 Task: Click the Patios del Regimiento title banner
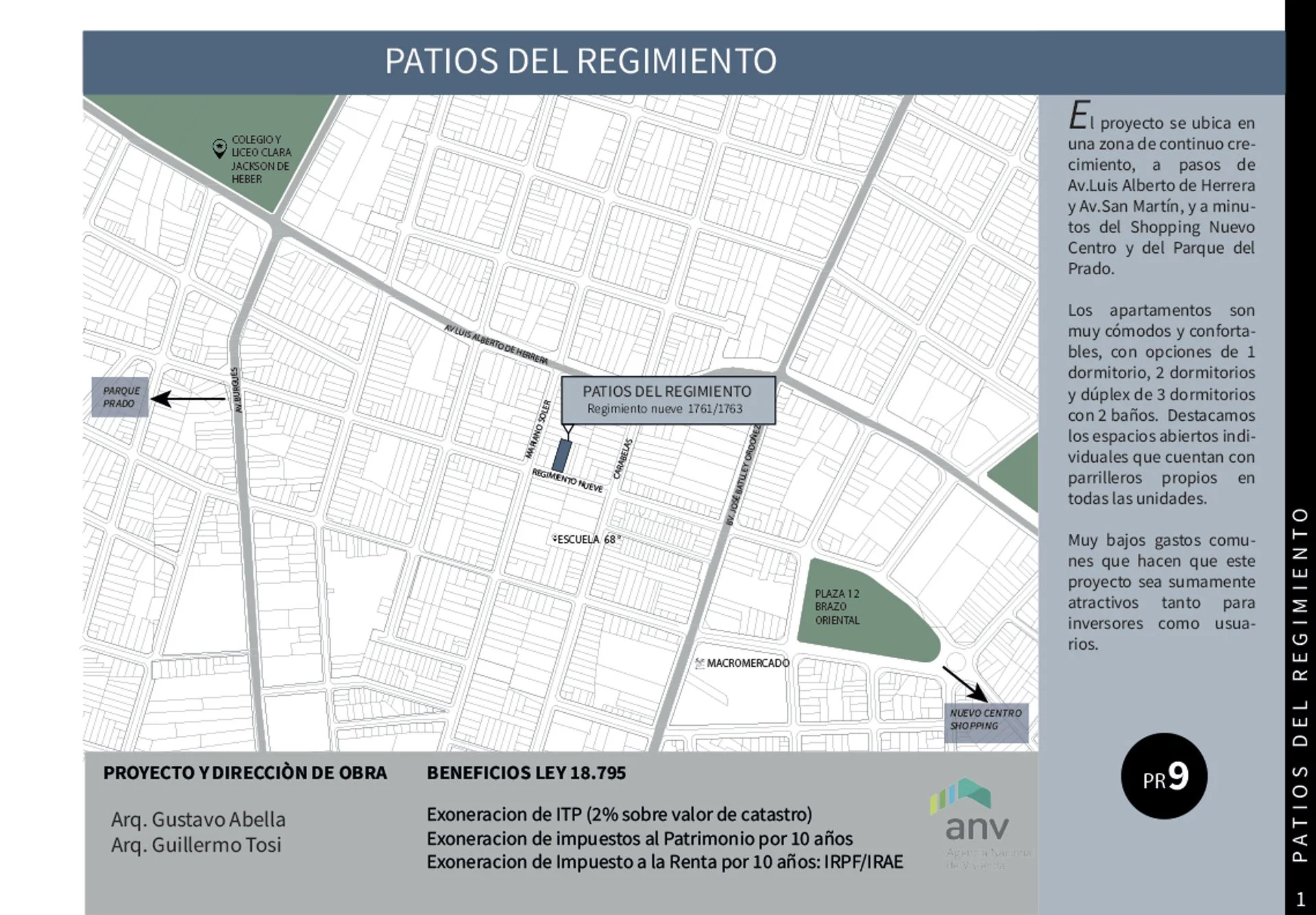pos(580,62)
